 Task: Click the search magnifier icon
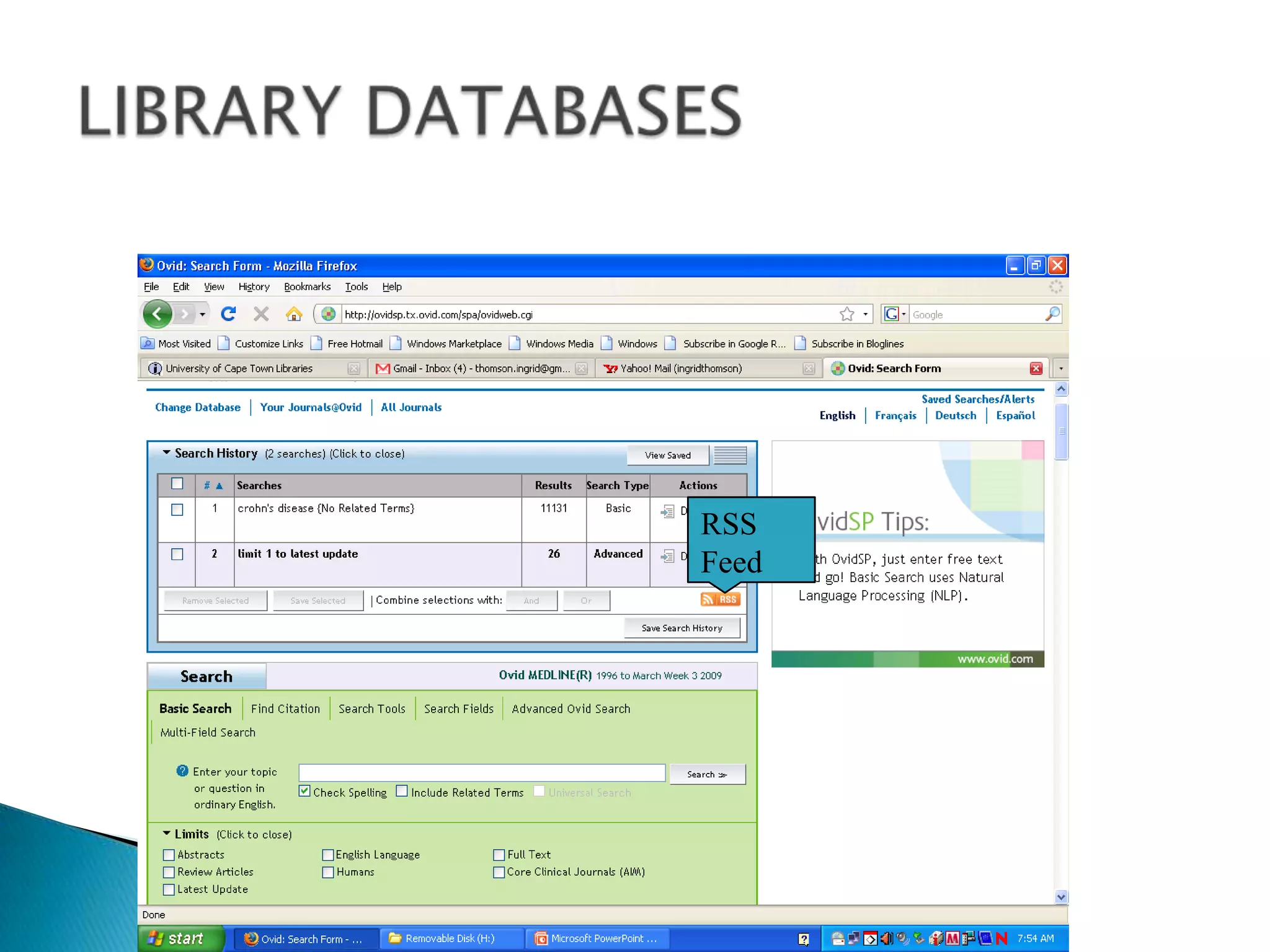click(1052, 314)
